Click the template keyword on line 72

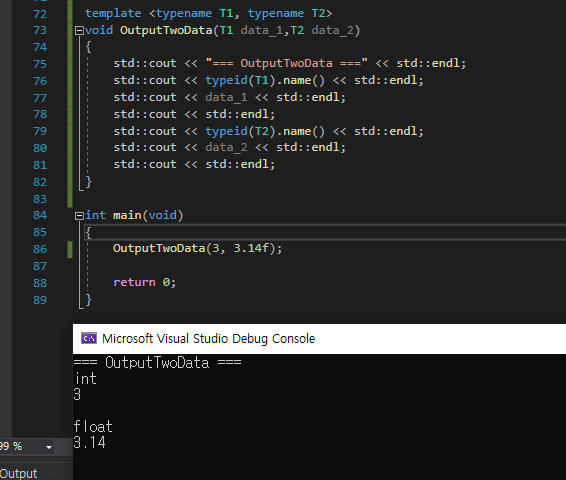pyautogui.click(x=113, y=14)
